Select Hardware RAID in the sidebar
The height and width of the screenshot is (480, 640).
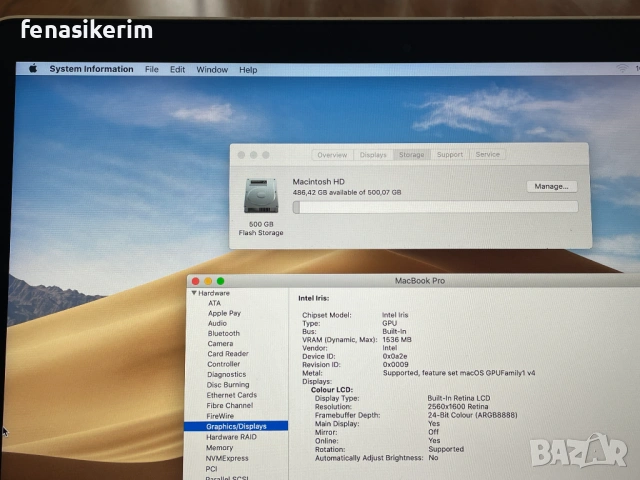[231, 437]
